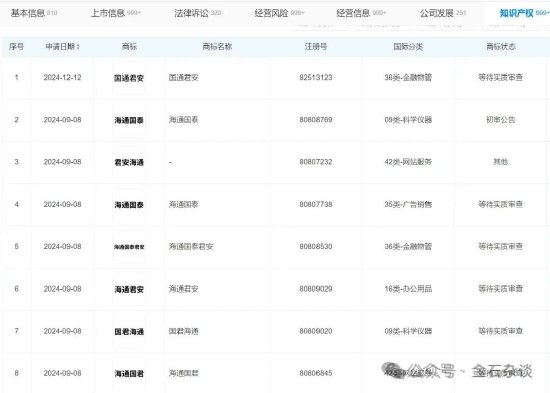Open the 基本信息 tab
550x393 pixels.
tap(34, 13)
